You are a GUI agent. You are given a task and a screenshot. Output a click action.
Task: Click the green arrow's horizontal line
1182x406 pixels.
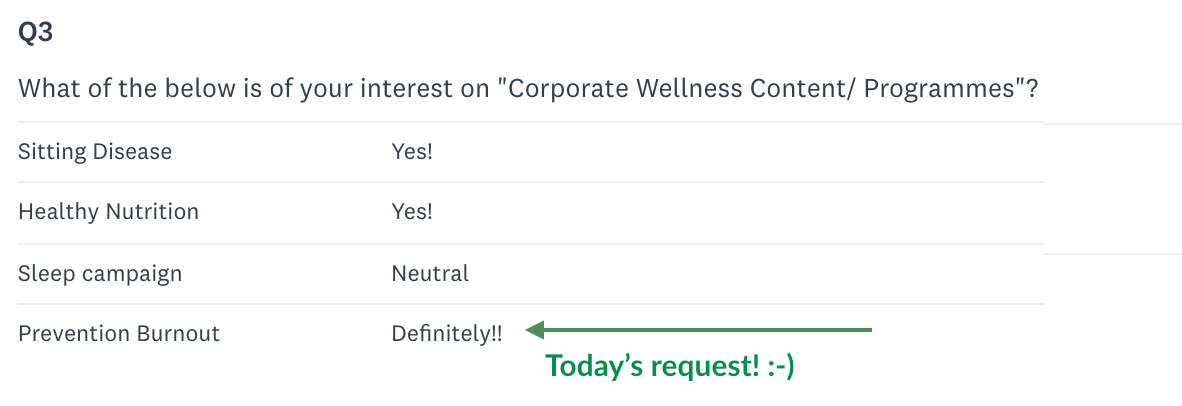point(710,329)
